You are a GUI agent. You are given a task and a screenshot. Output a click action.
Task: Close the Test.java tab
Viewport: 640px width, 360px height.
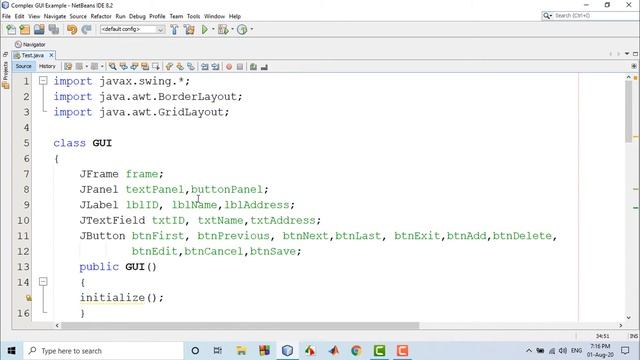click(x=51, y=55)
